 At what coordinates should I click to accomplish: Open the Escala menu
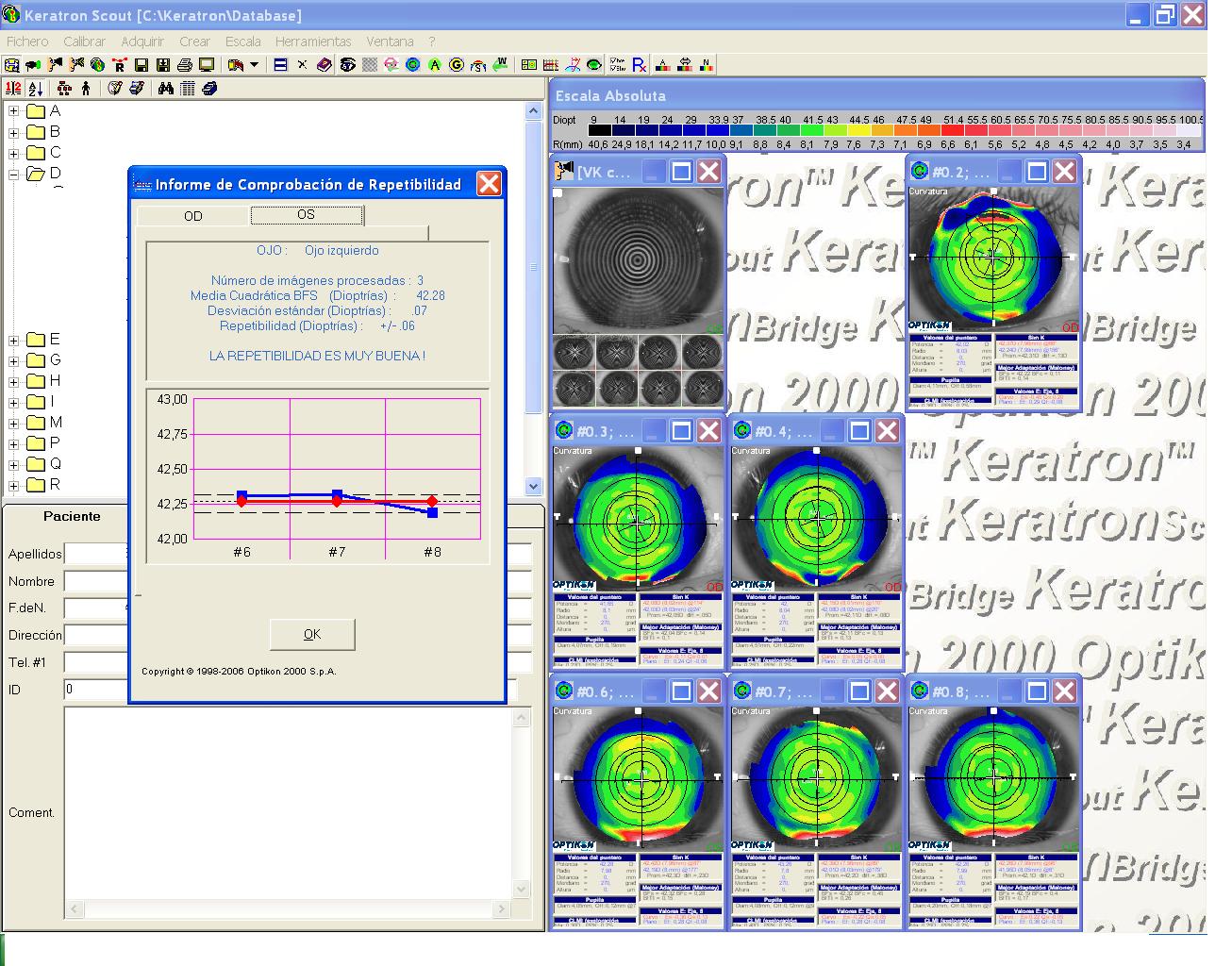[243, 42]
